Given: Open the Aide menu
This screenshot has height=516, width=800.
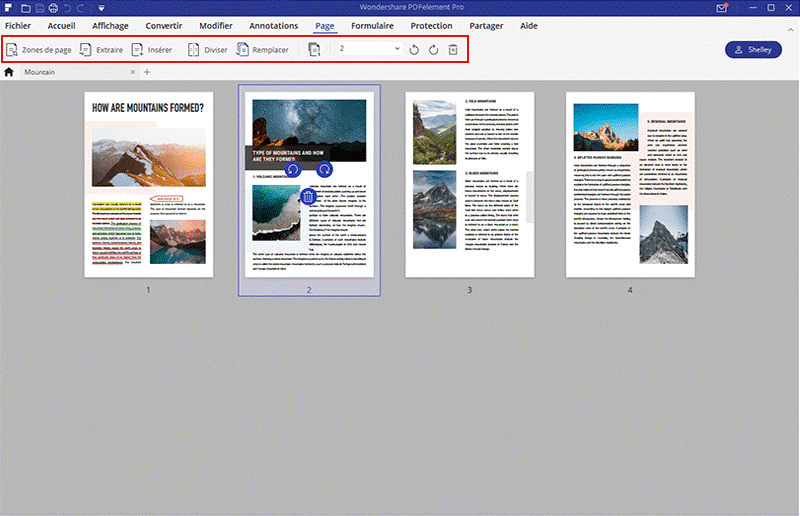Looking at the screenshot, I should point(529,26).
